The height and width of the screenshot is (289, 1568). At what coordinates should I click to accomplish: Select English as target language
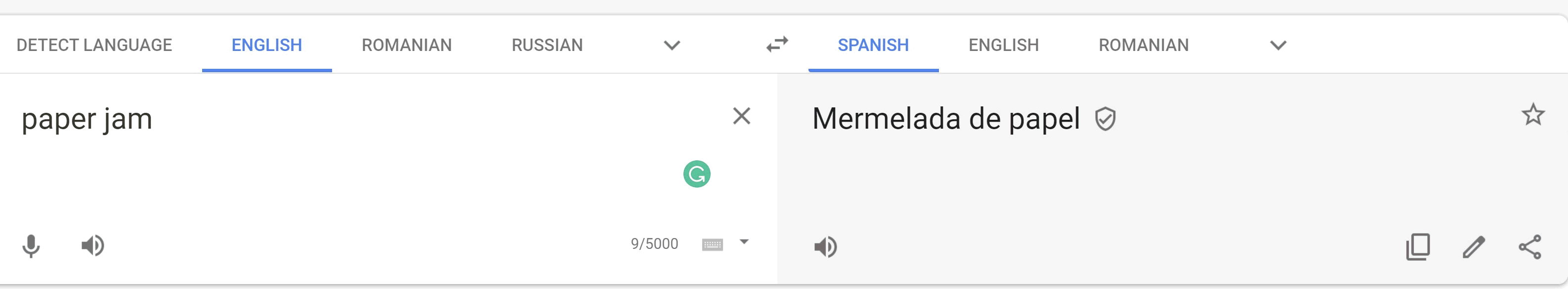[1004, 45]
